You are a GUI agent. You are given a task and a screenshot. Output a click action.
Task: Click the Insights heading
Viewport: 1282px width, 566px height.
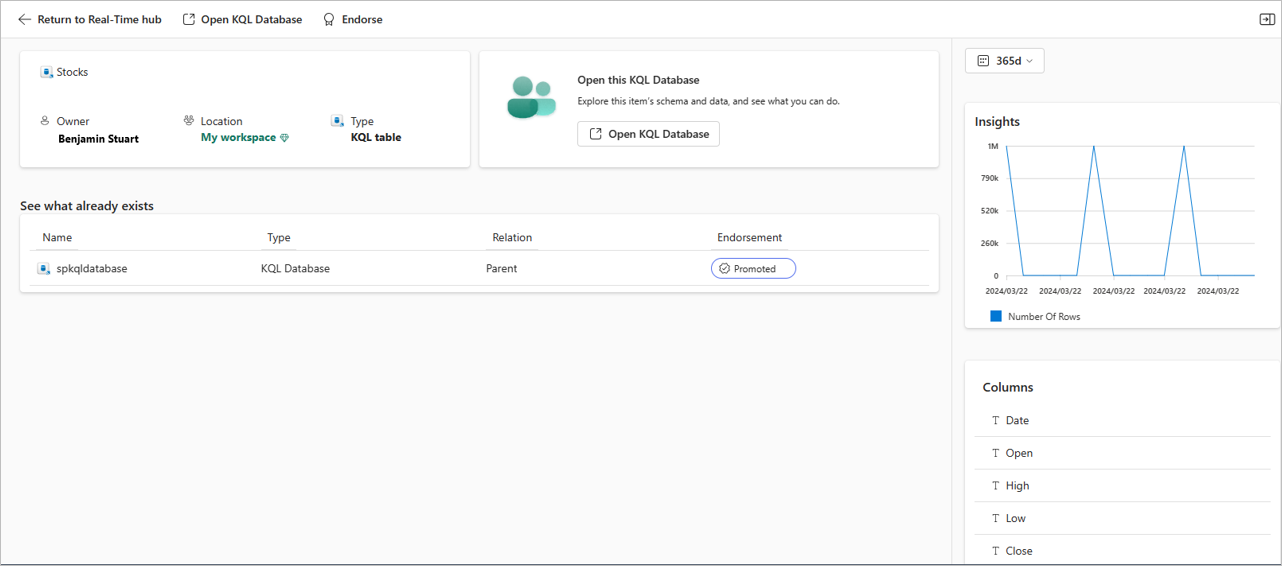pos(997,122)
